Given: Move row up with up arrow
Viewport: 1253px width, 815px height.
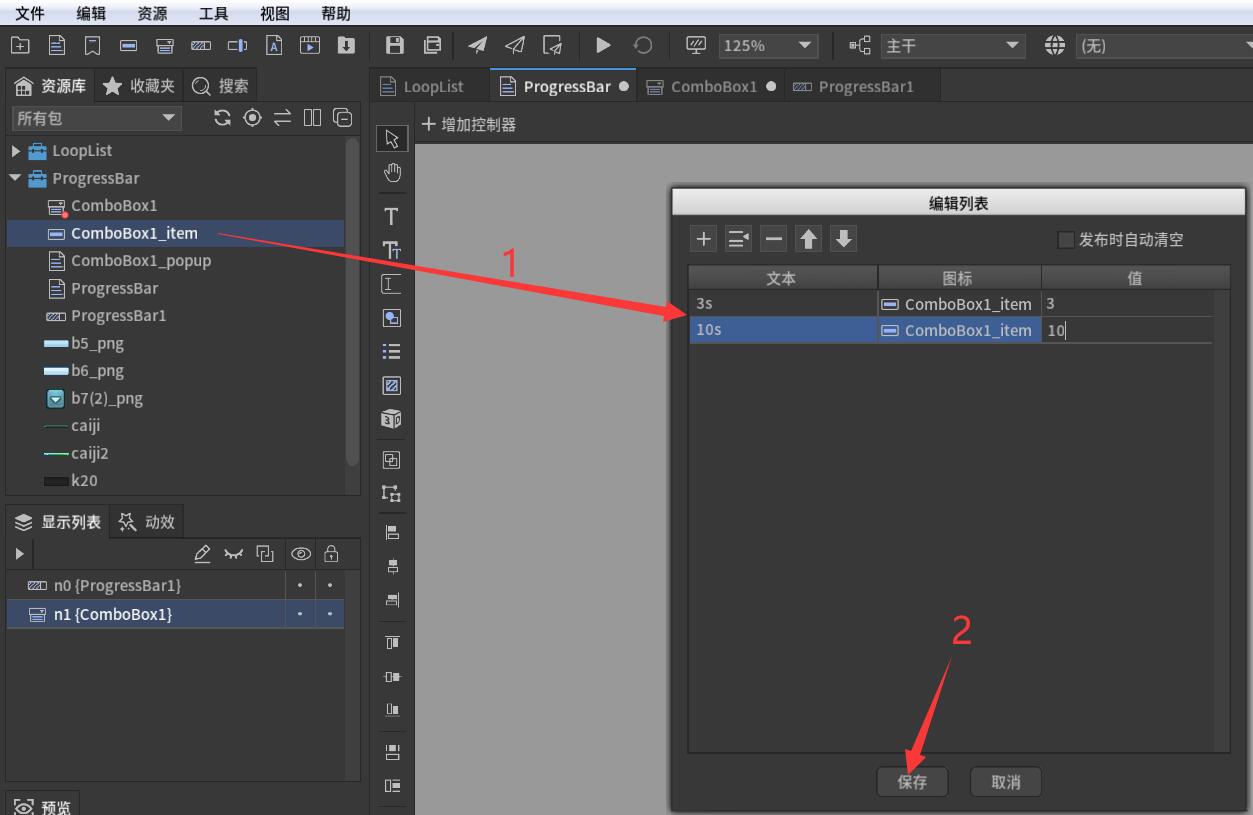Looking at the screenshot, I should [809, 239].
